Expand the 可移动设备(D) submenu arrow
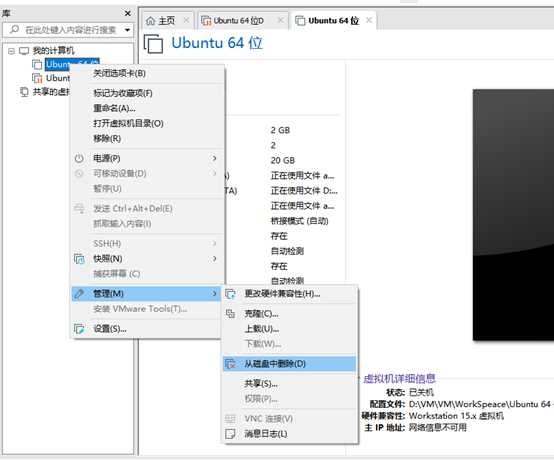Image resolution: width=554 pixels, height=460 pixels. point(214,173)
